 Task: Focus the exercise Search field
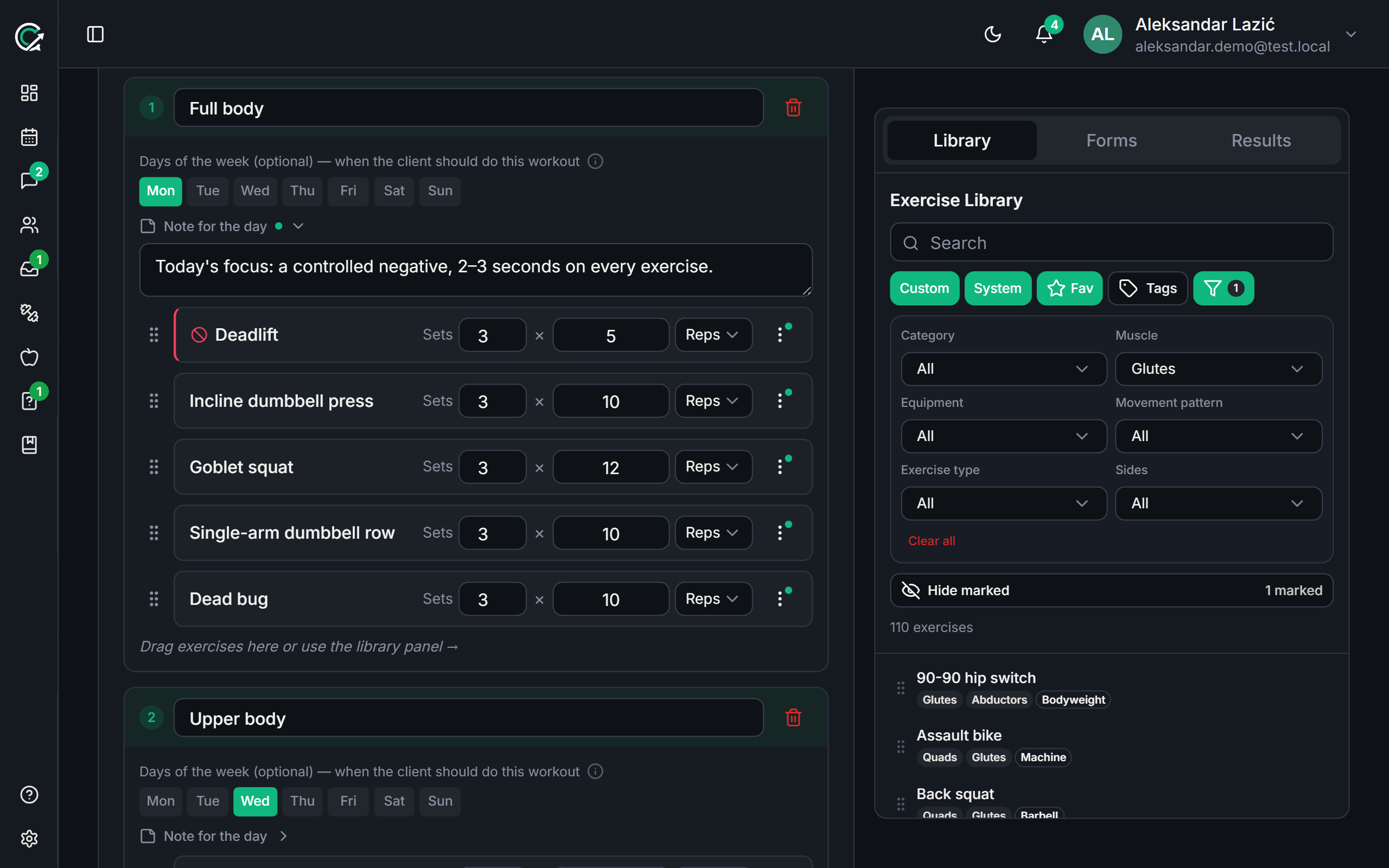point(1111,243)
